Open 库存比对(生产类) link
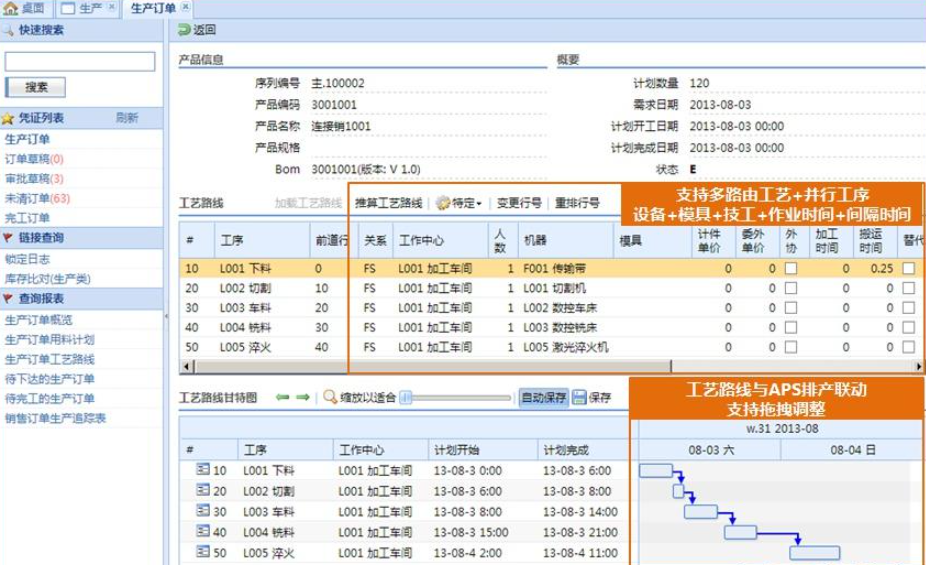 [48, 279]
